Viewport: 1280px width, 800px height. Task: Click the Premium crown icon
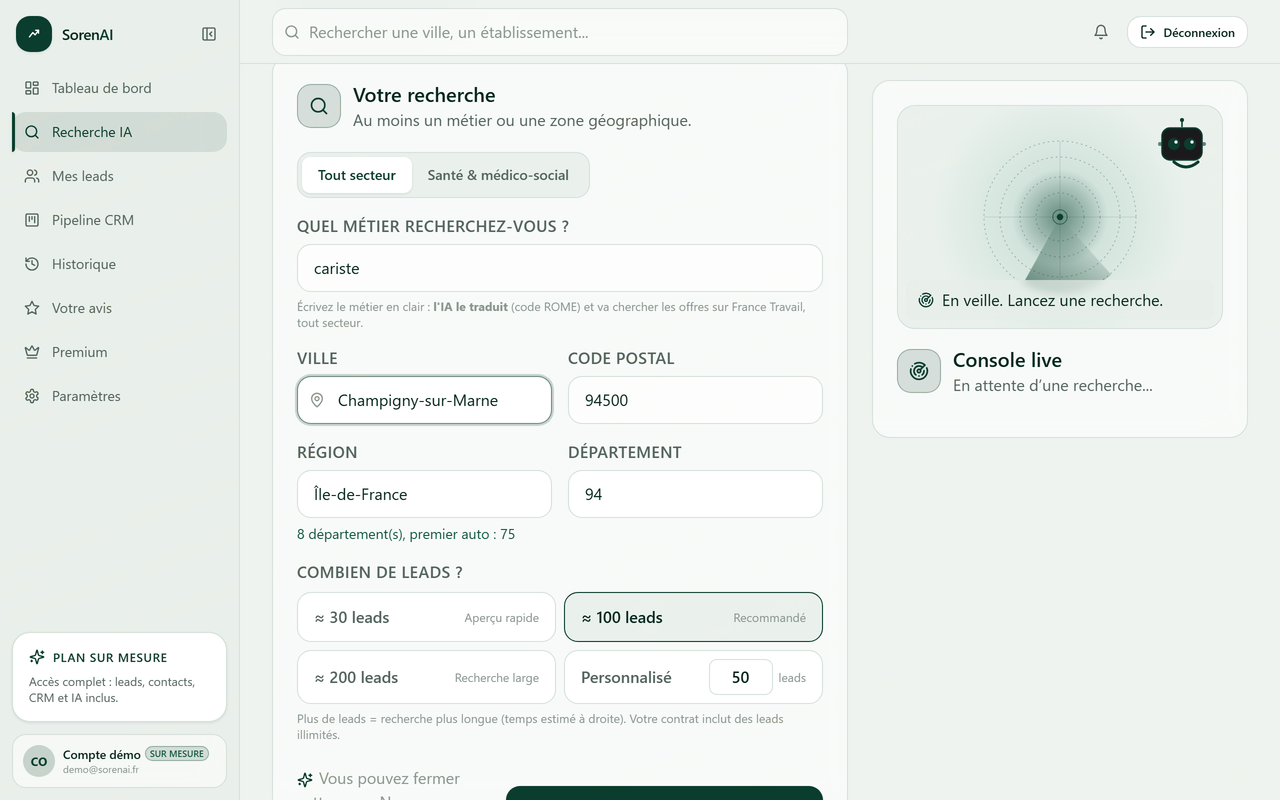pos(32,352)
